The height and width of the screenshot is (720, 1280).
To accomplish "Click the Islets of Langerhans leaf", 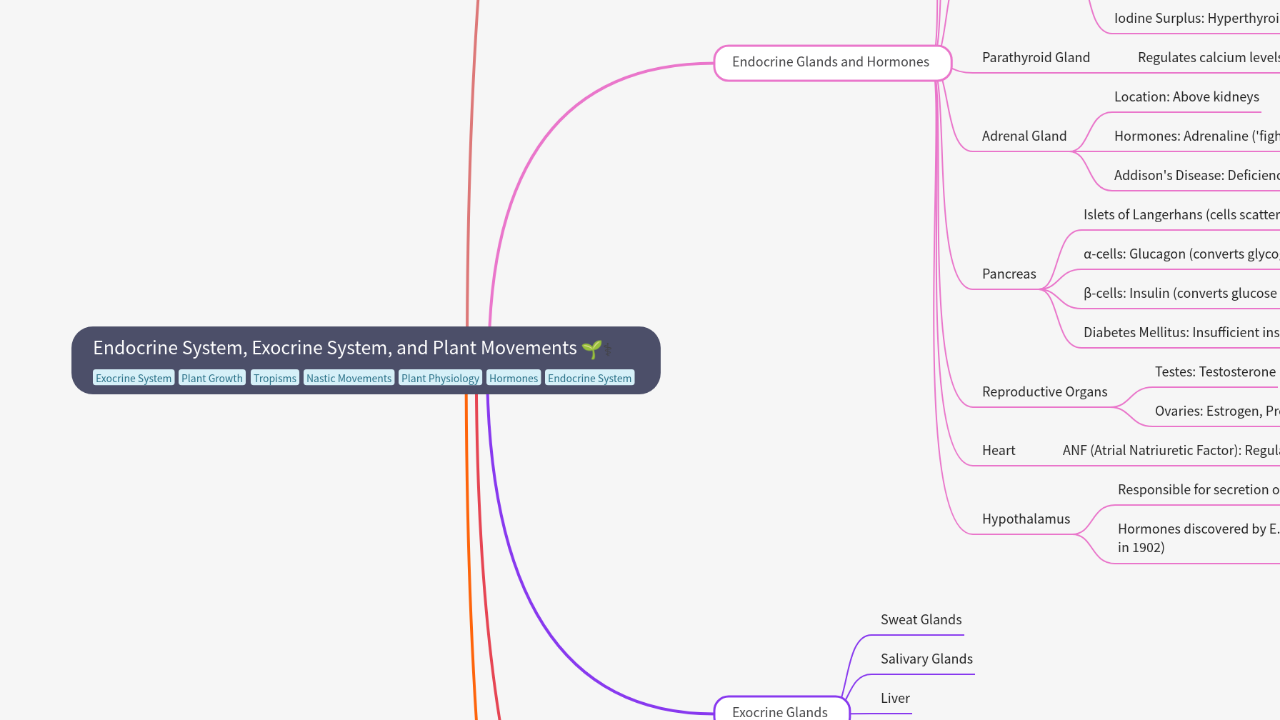I will 1181,215.
